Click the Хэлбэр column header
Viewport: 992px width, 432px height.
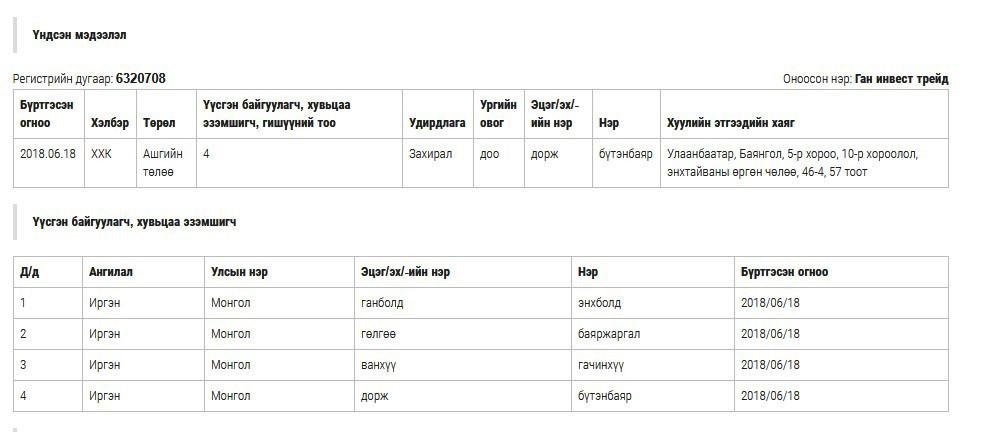click(109, 123)
